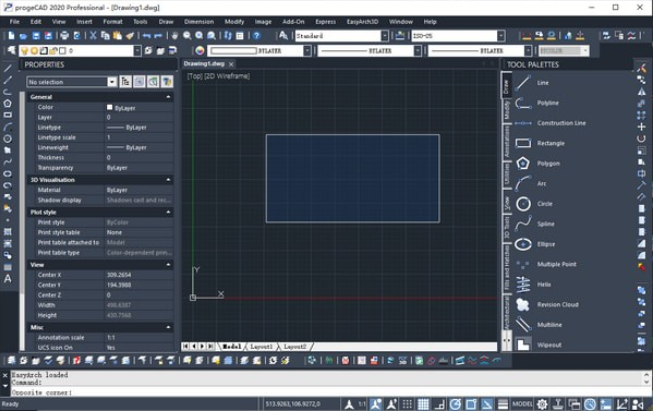Select the Revision Cloud tool
Viewport: 653px width, 411px height.
[x=557, y=304]
